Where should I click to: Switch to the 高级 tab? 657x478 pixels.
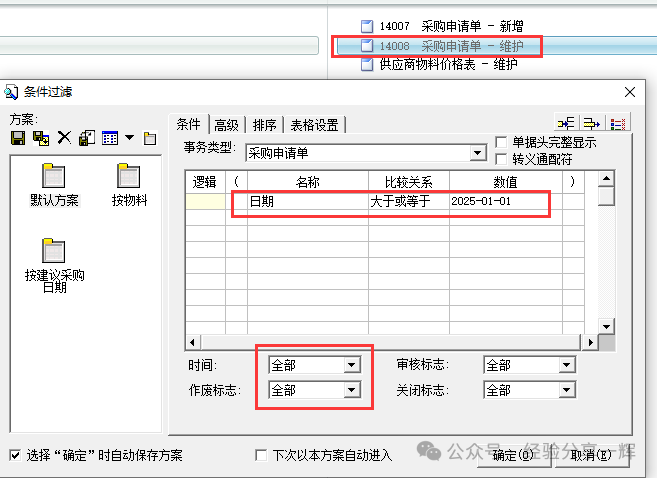pyautogui.click(x=226, y=125)
